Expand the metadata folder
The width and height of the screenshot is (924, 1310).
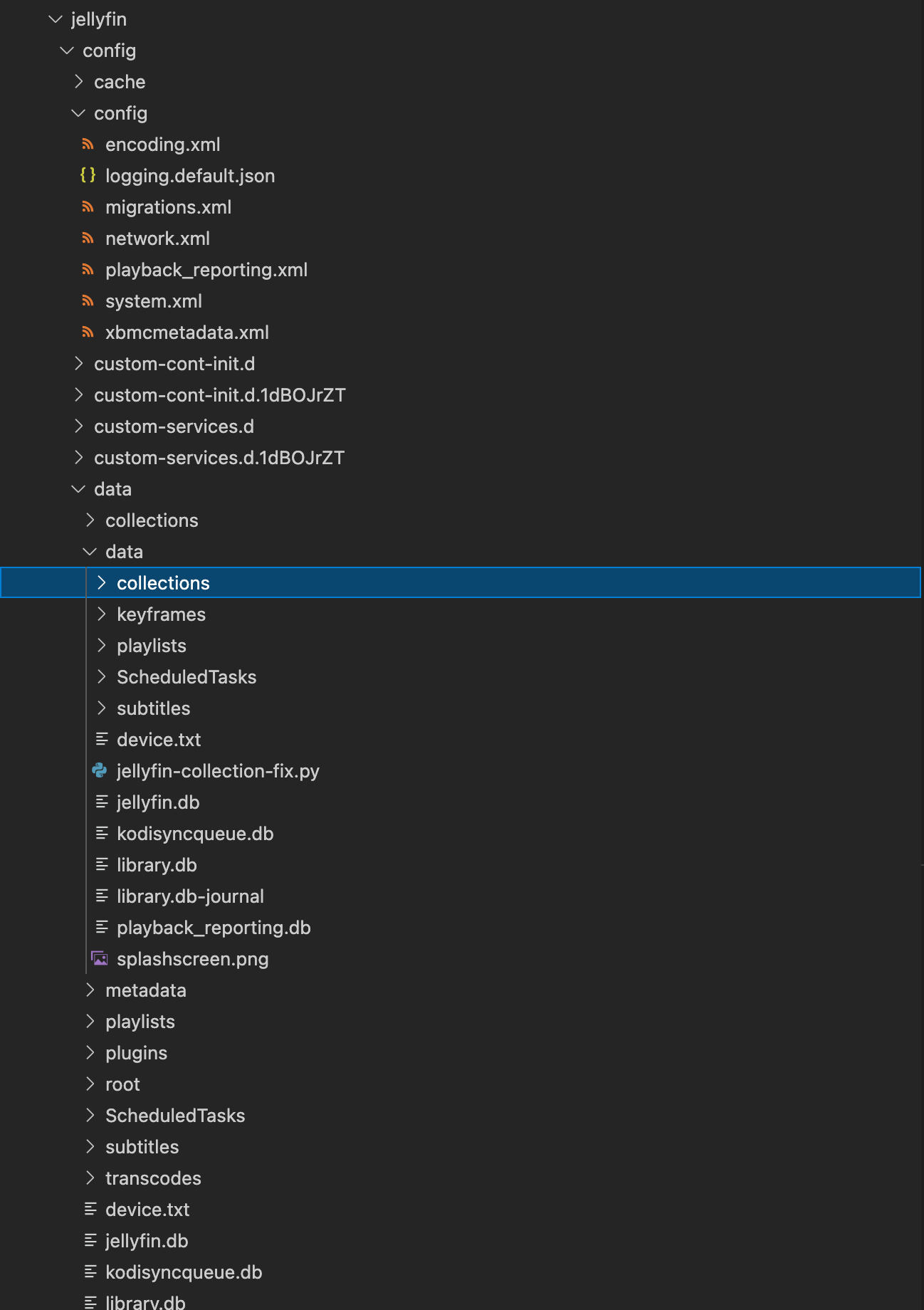pos(90,990)
